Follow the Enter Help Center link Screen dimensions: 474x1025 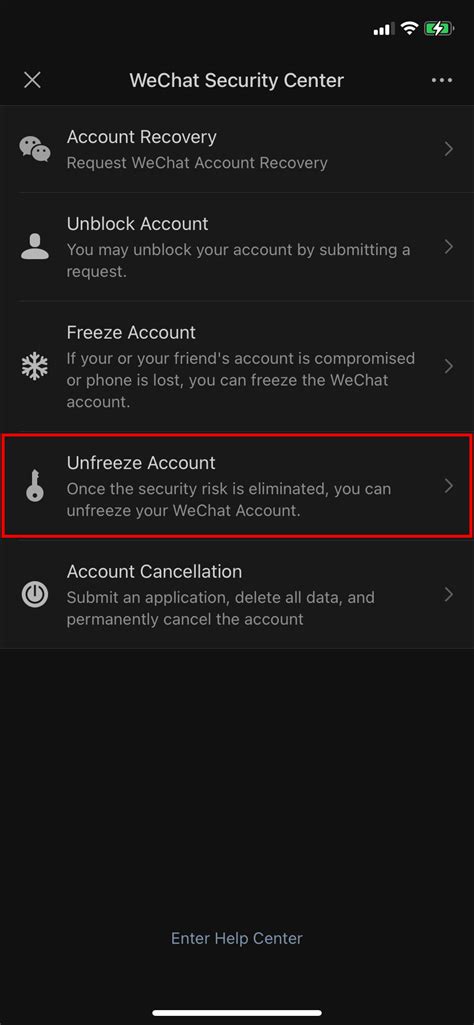coord(237,938)
